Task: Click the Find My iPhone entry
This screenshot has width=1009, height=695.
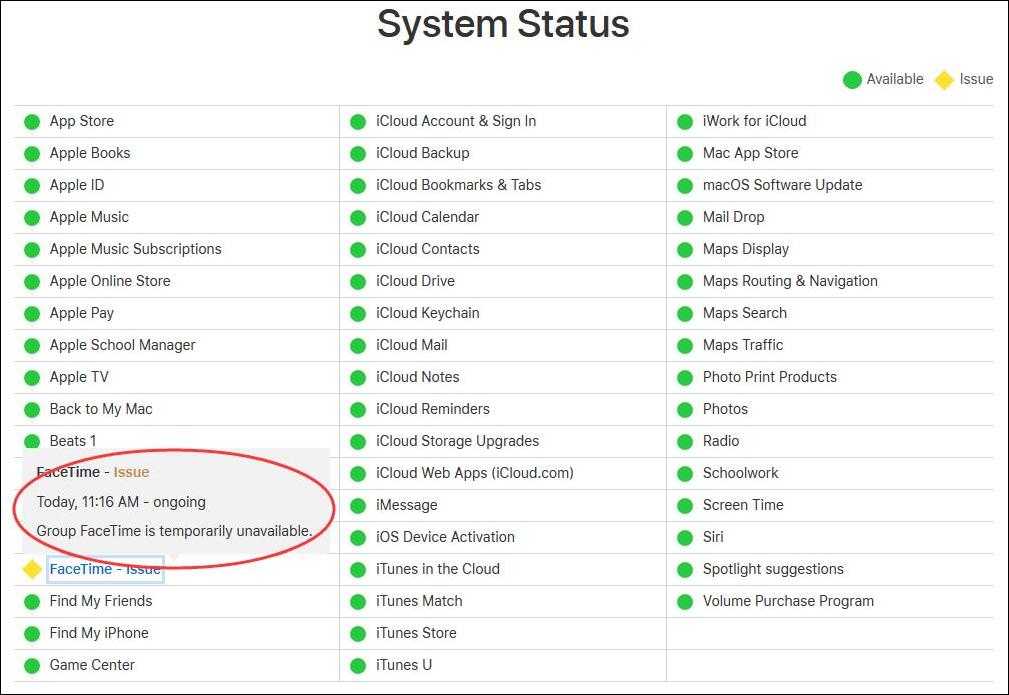Action: [x=99, y=633]
